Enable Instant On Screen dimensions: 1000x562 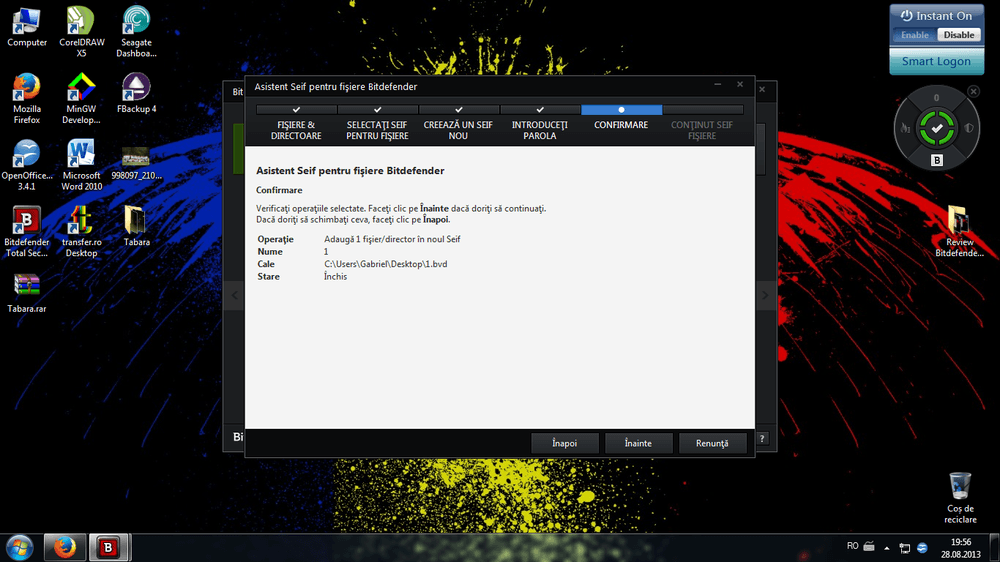tap(915, 35)
